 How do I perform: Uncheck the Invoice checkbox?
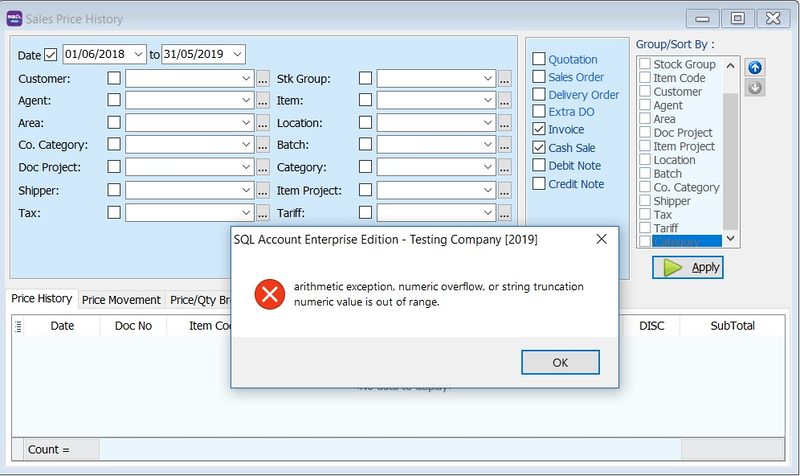[x=540, y=129]
